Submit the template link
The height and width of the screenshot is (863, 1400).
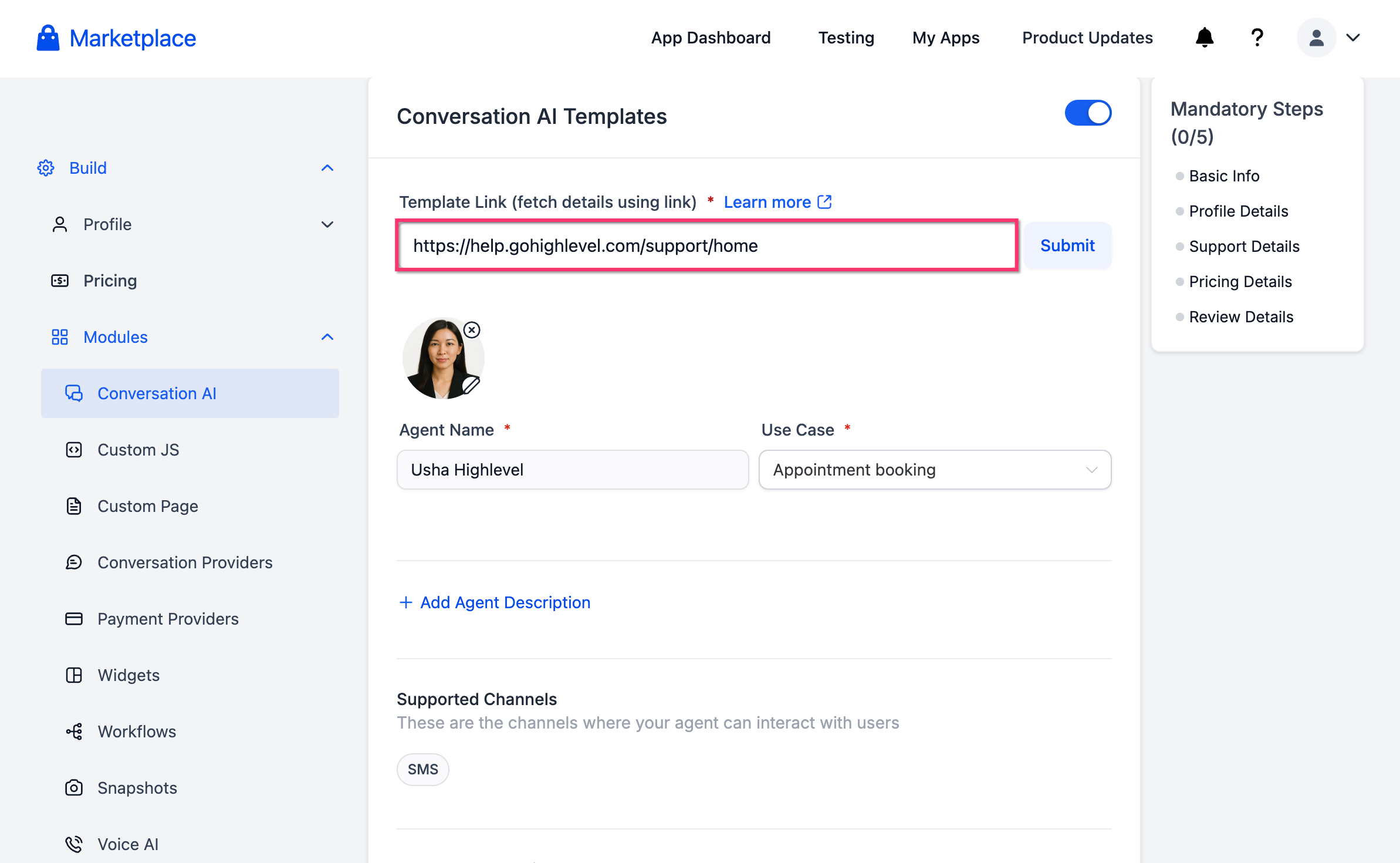point(1067,245)
